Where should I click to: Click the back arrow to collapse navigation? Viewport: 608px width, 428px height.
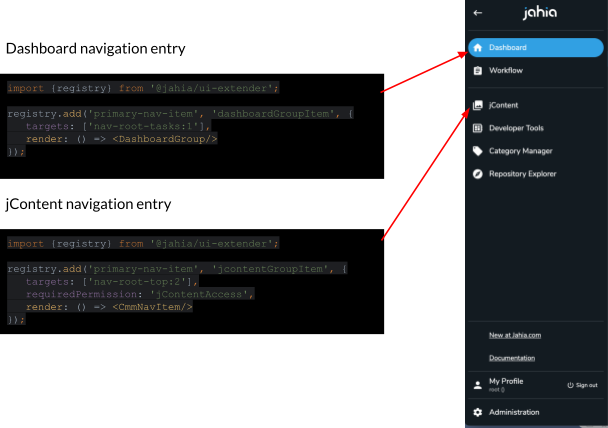(478, 13)
